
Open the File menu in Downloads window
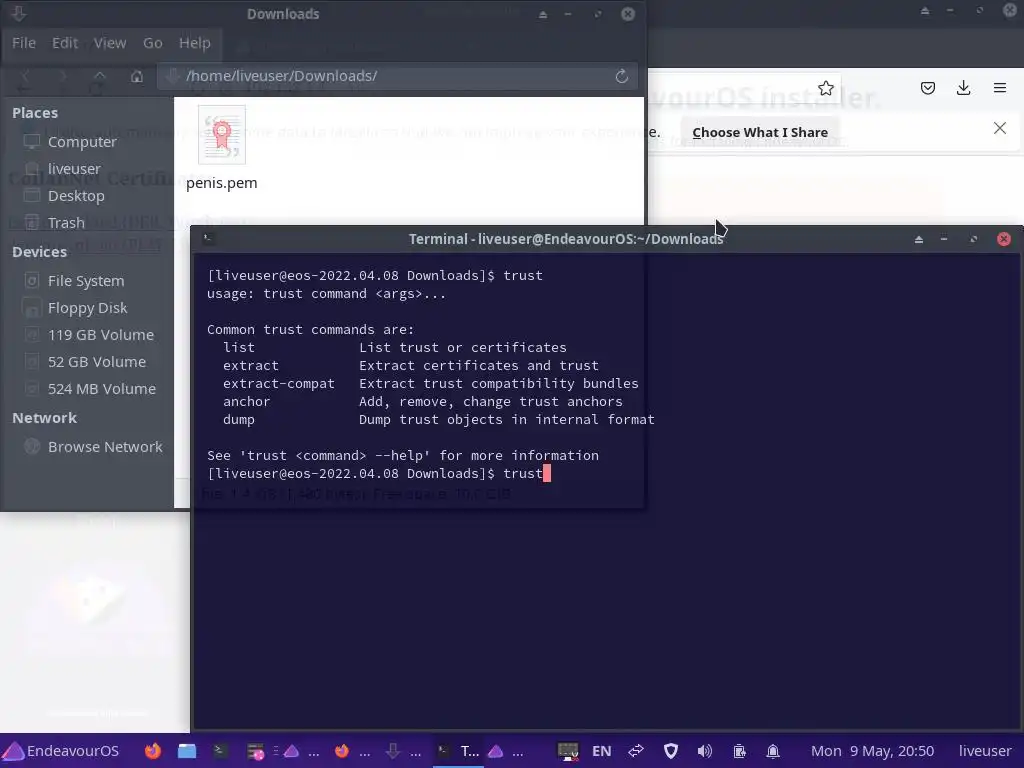pyautogui.click(x=24, y=43)
